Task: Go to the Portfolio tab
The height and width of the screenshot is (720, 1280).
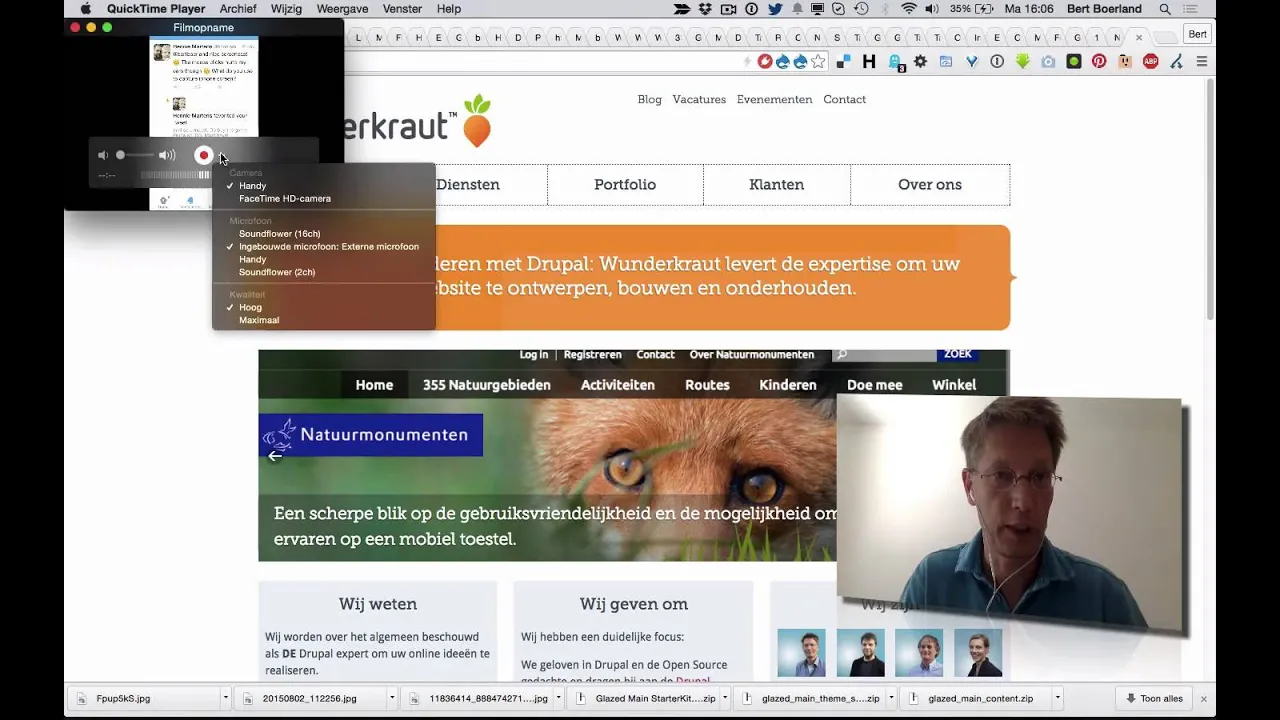Action: pos(625,185)
